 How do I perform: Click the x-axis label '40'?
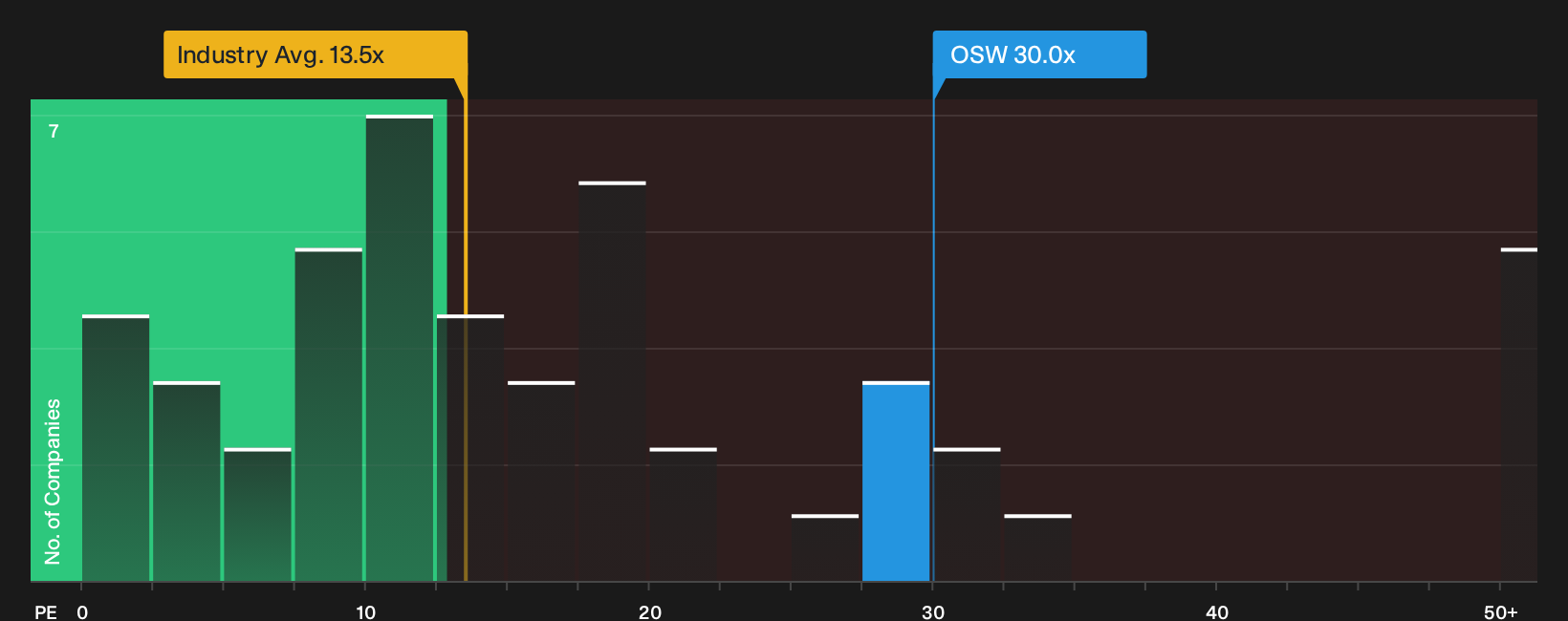1217,612
